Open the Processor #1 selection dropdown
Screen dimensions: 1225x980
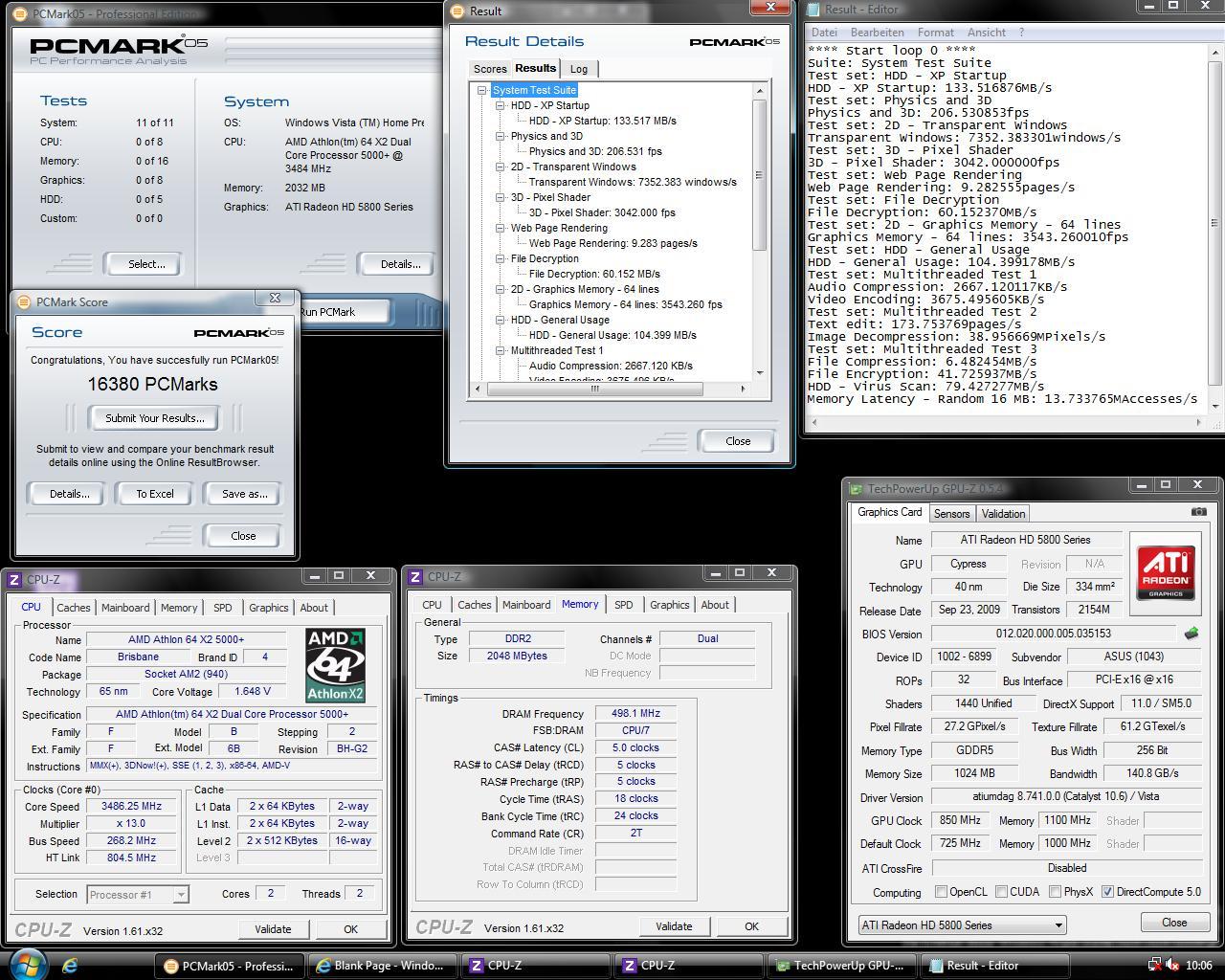point(137,894)
